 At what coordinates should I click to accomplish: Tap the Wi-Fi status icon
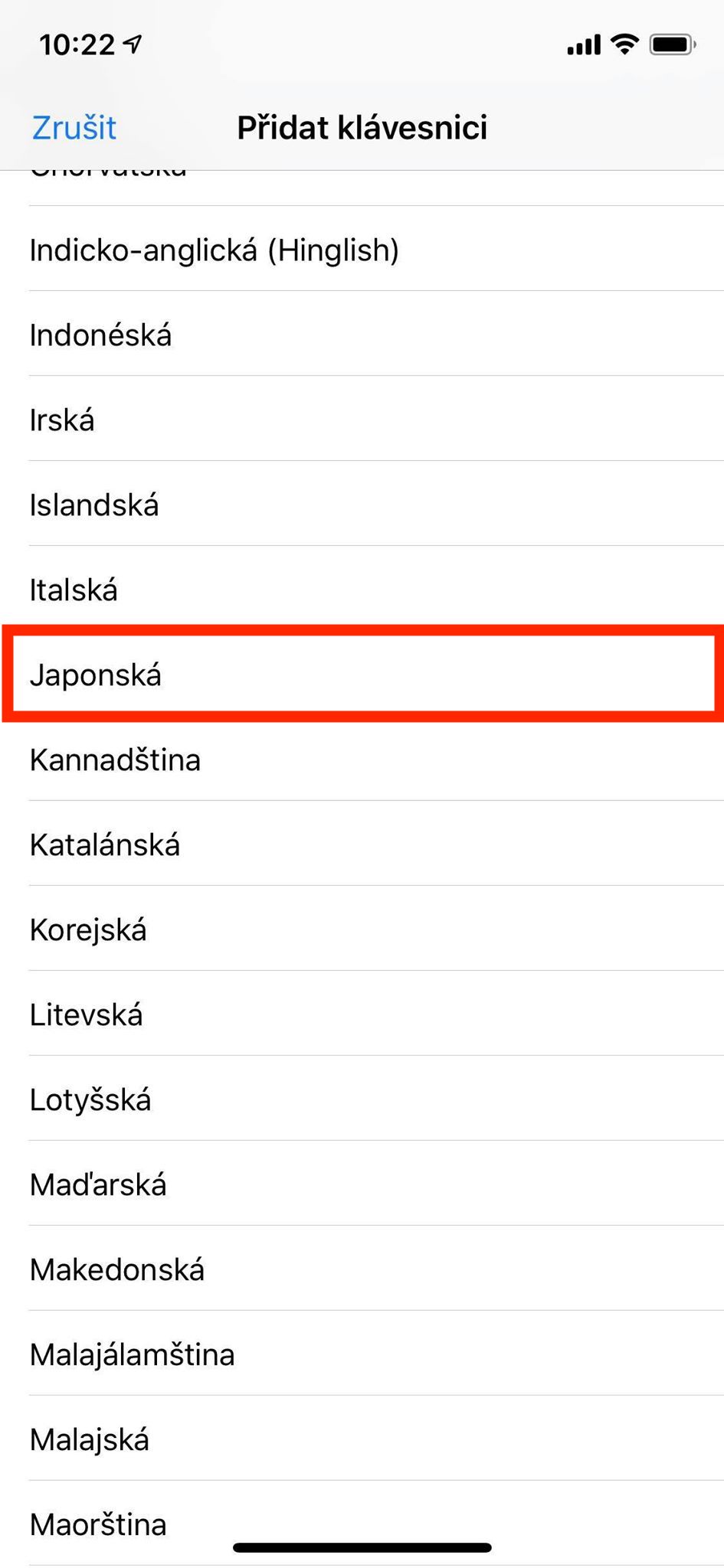pos(624,44)
